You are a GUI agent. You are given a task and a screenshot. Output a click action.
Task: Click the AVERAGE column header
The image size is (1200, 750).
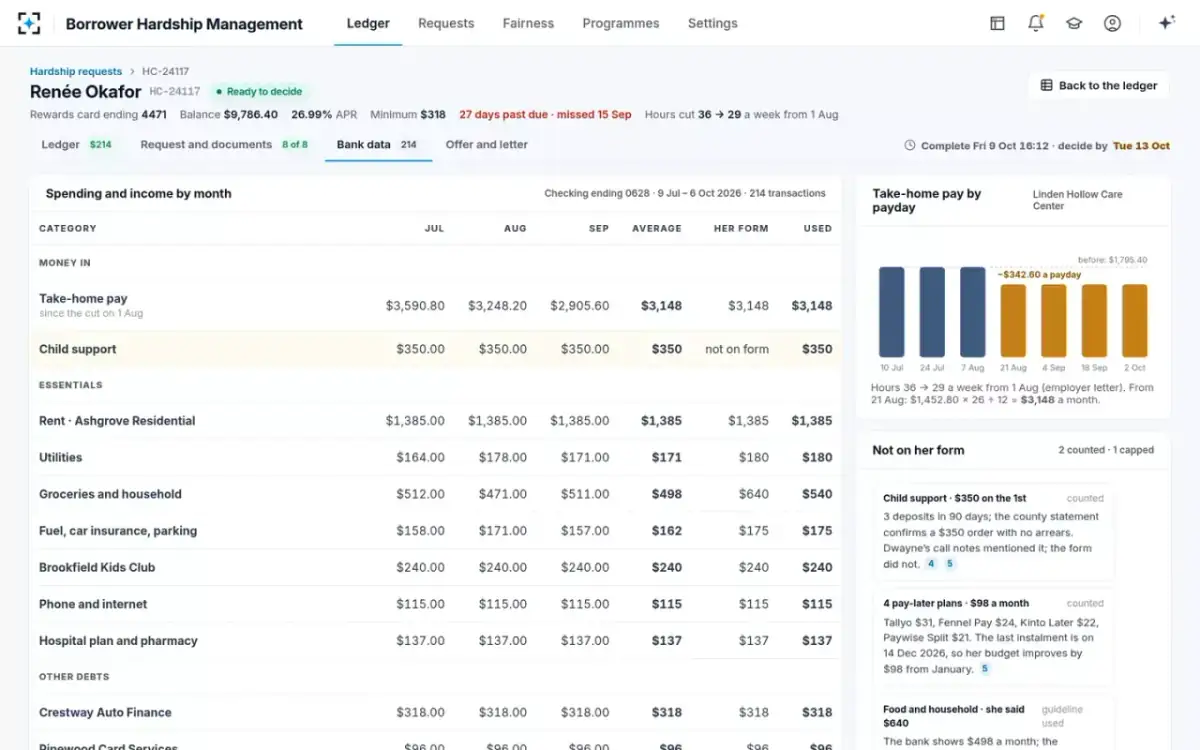(x=657, y=229)
